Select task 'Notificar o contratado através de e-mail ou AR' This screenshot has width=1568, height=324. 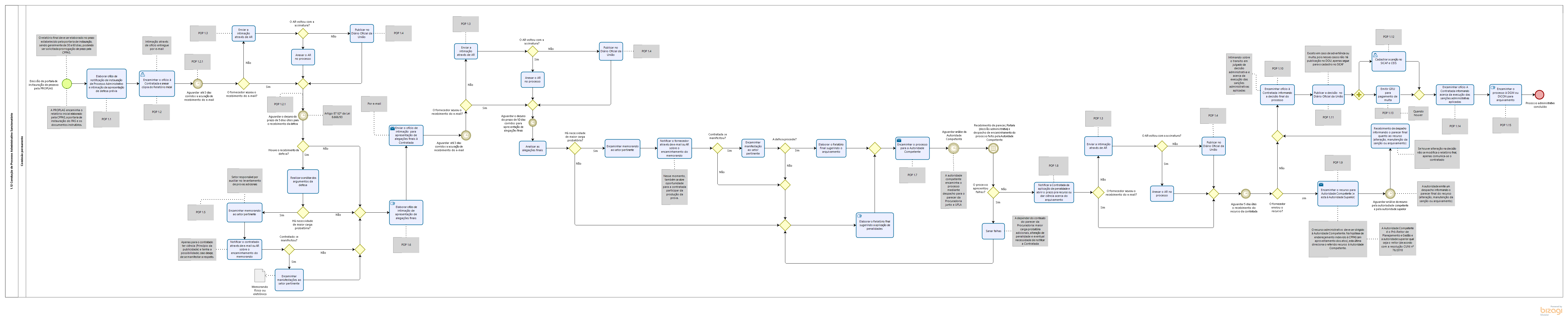(x=245, y=249)
